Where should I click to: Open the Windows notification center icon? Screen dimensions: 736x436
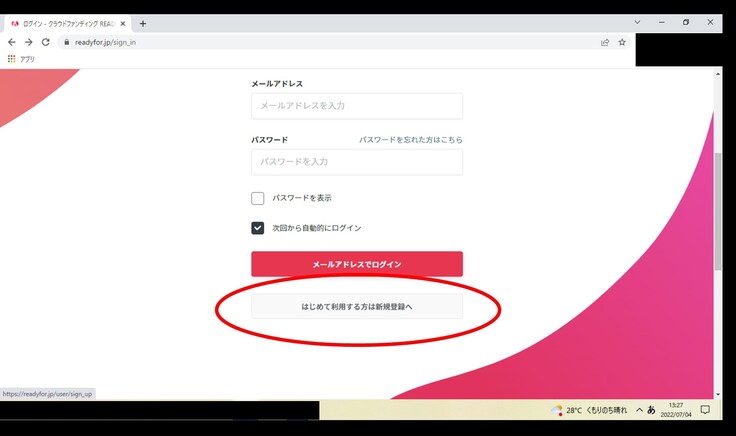pyautogui.click(x=704, y=410)
